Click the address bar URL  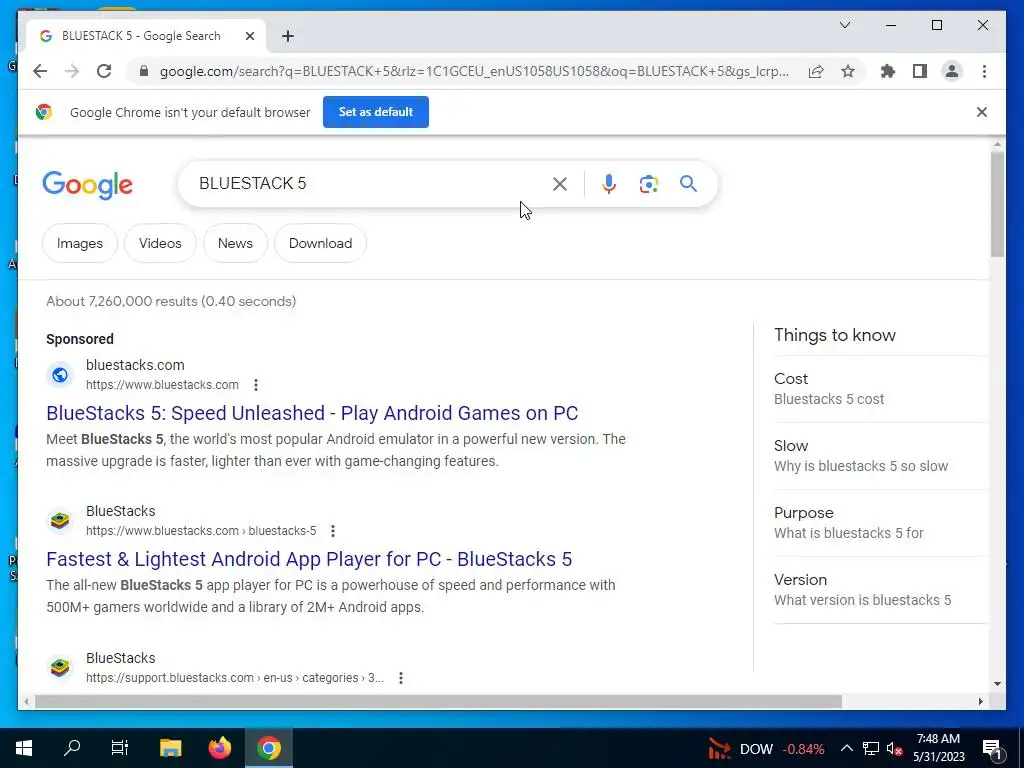click(474, 71)
